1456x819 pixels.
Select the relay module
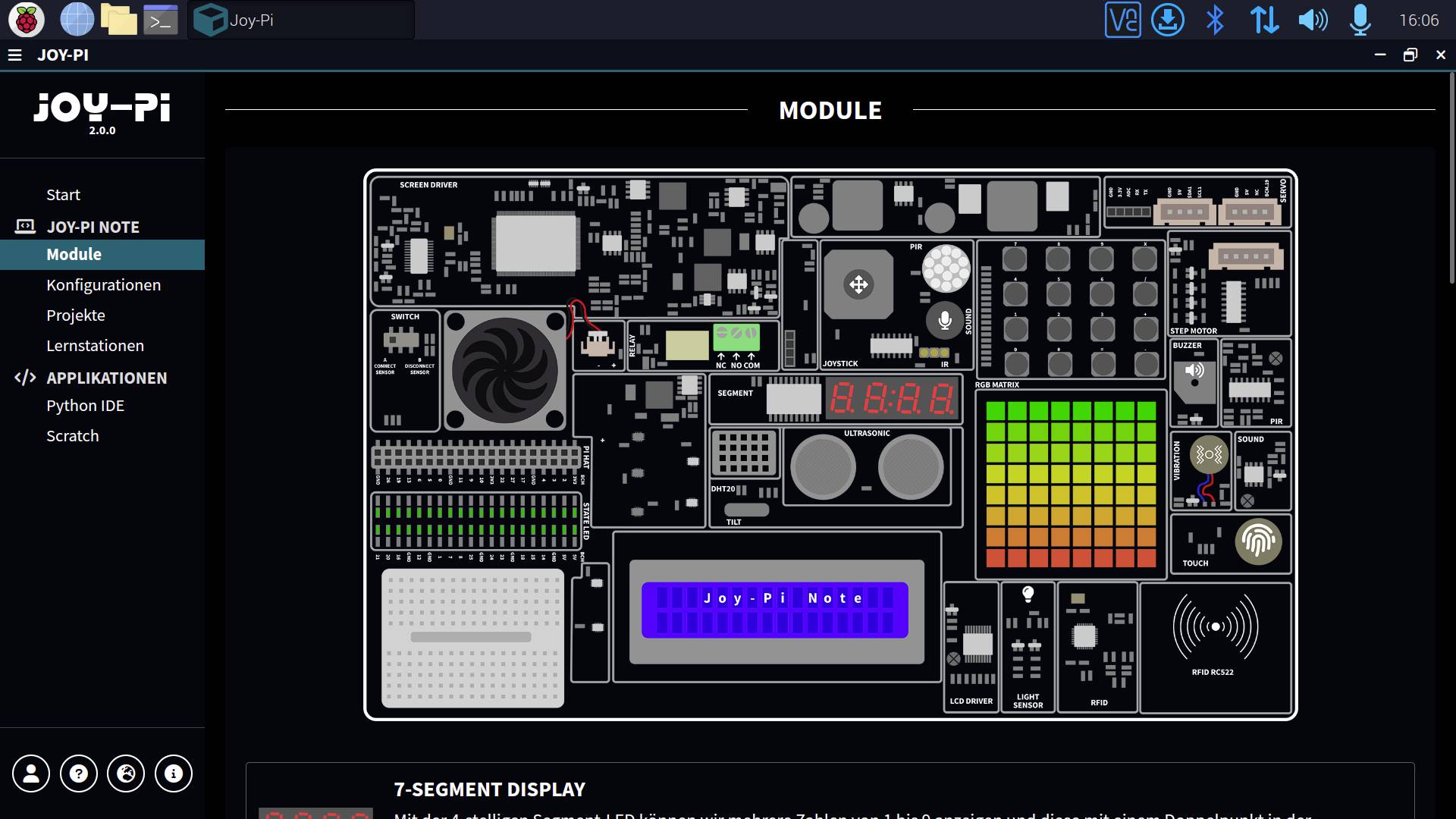pos(701,345)
